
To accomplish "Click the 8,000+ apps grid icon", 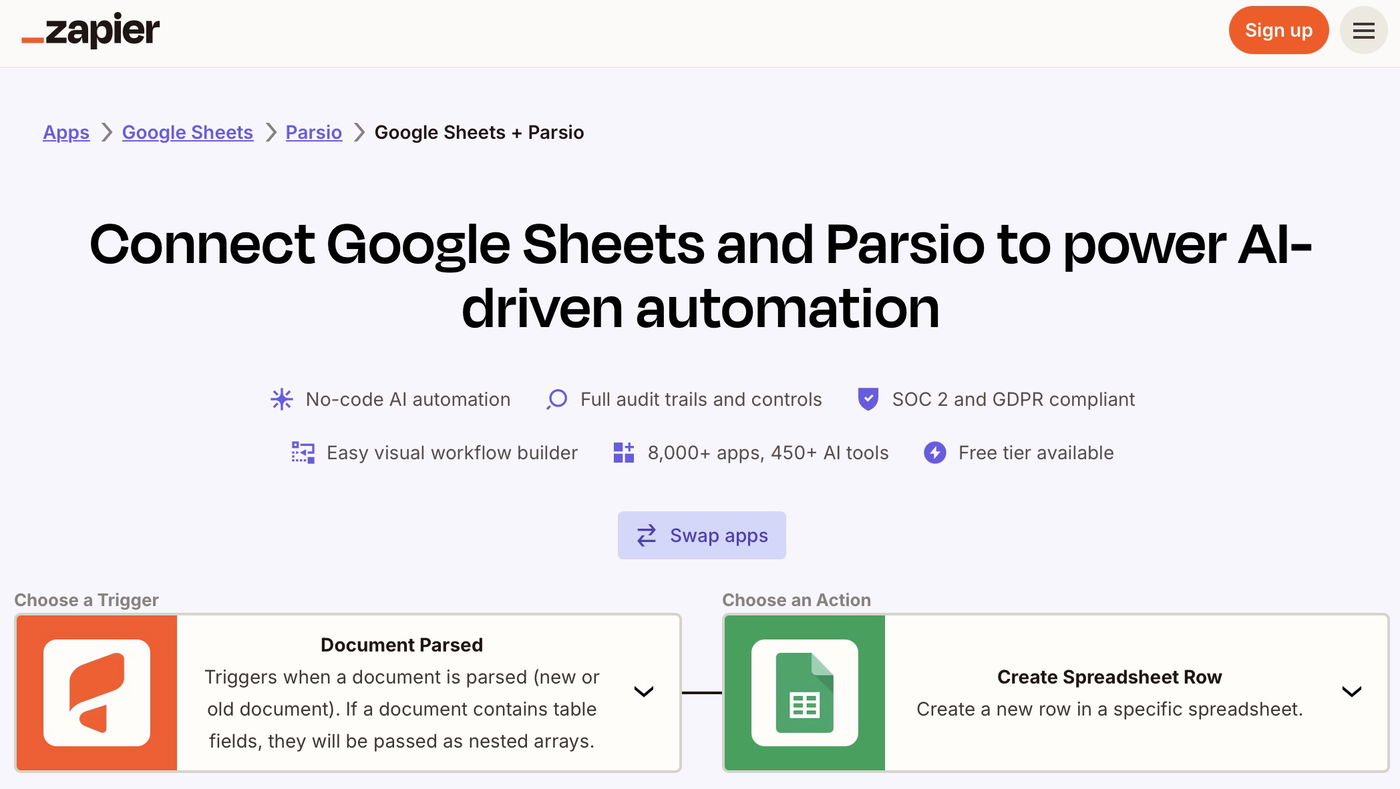I will [x=624, y=452].
